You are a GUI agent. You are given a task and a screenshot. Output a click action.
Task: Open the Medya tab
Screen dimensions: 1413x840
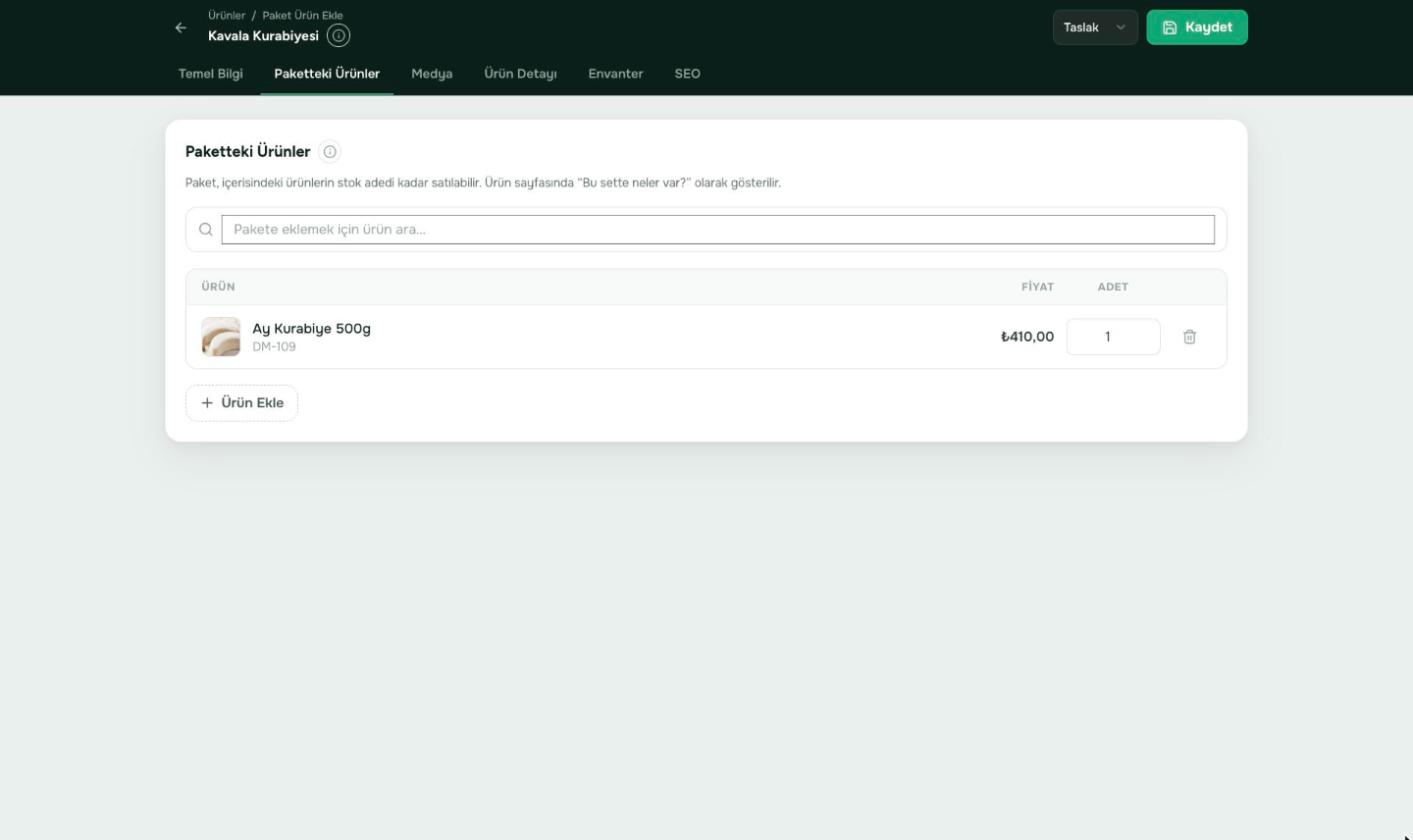point(432,74)
